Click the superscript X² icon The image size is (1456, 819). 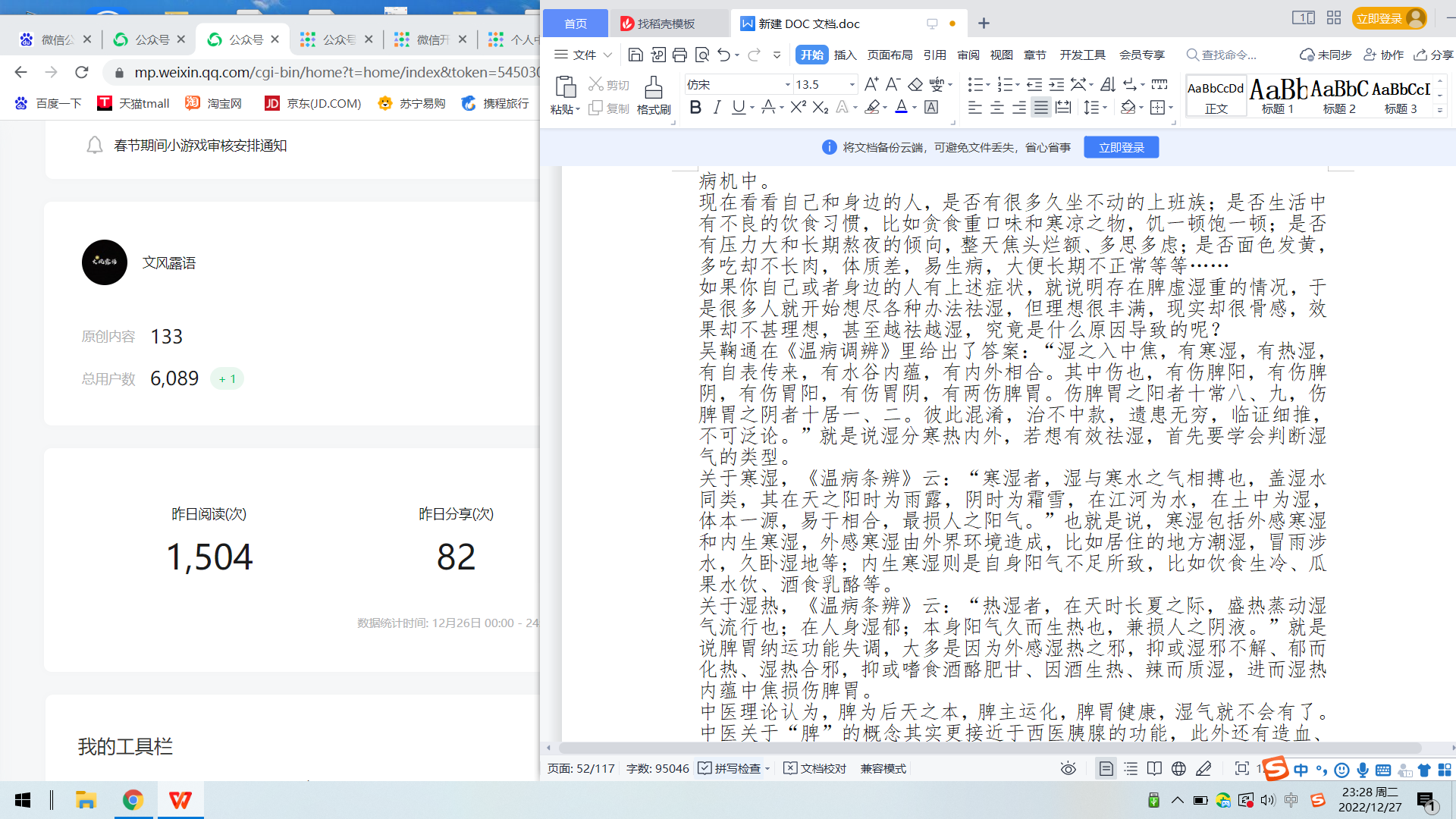coord(798,108)
